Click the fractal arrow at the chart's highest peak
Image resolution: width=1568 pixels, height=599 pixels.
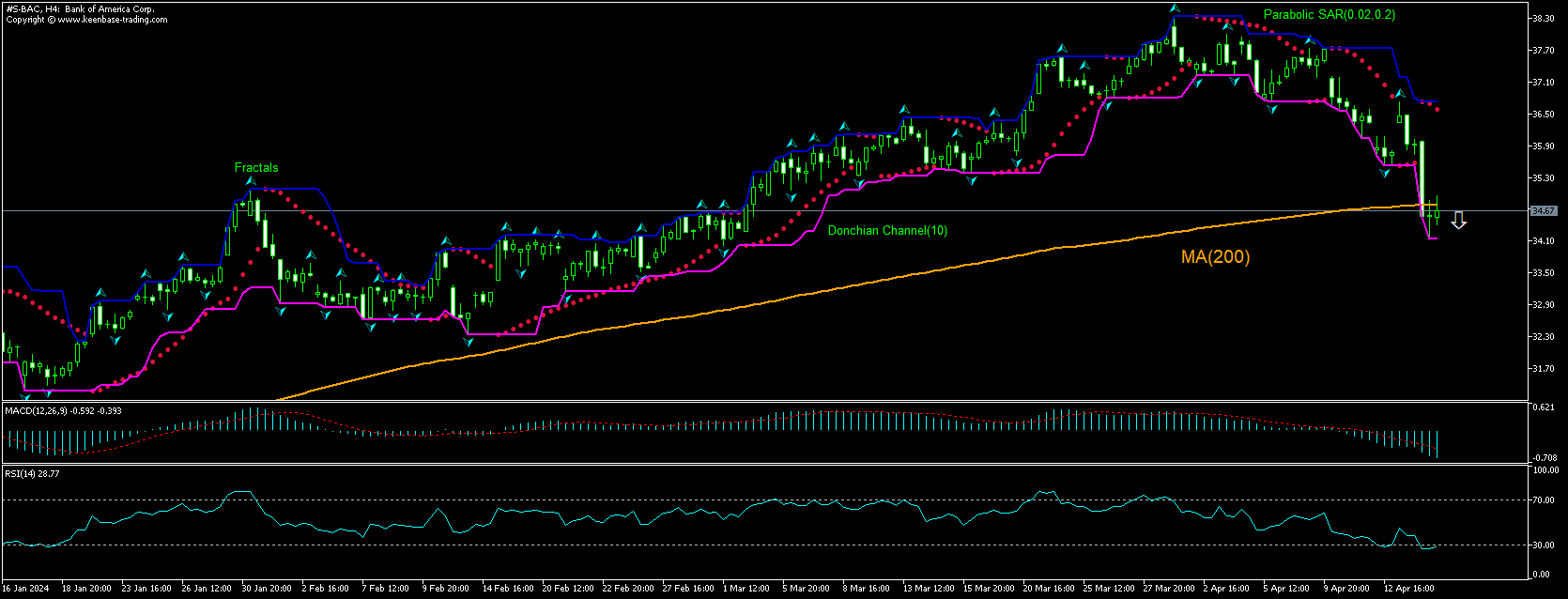(x=1174, y=8)
